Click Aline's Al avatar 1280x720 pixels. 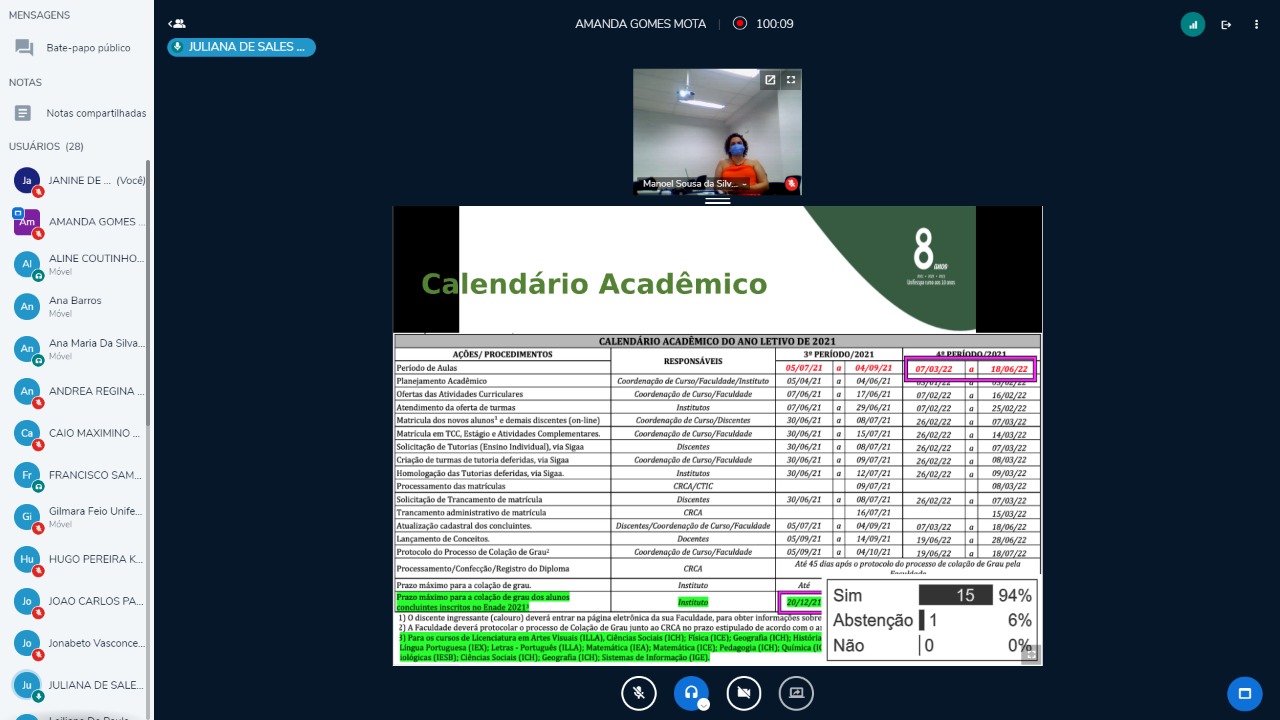(x=27, y=264)
